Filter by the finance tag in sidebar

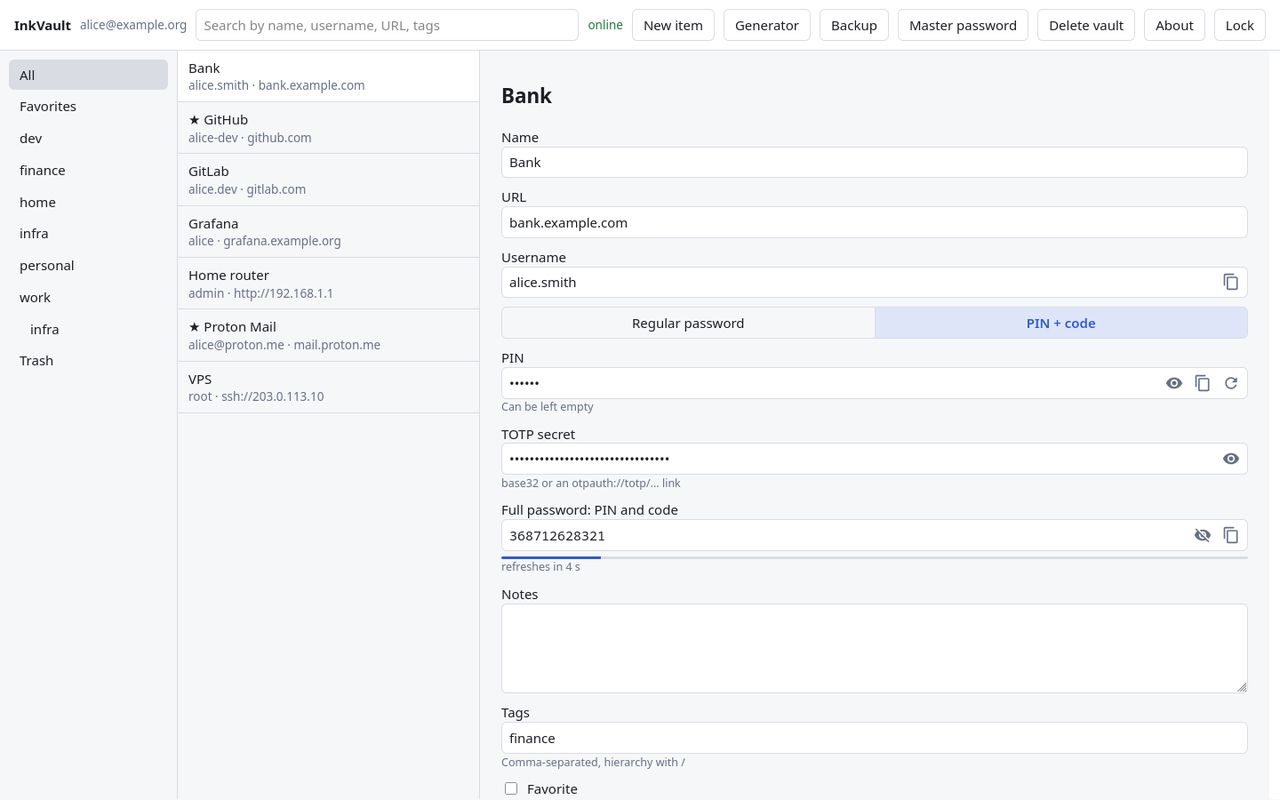point(89,170)
